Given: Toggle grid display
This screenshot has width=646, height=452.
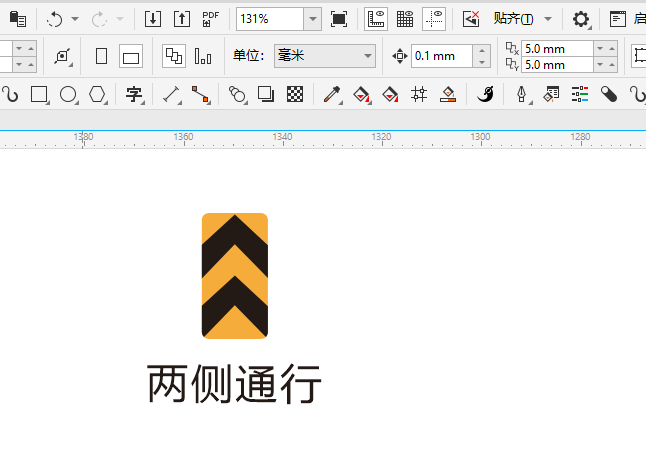Looking at the screenshot, I should coord(405,19).
